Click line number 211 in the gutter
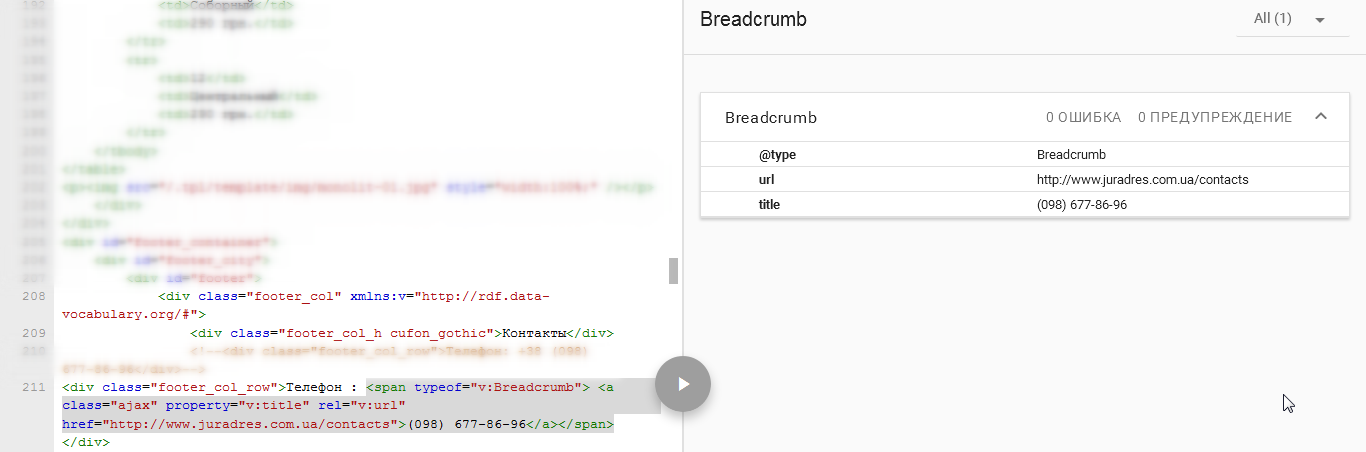The height and width of the screenshot is (452, 1366). [33, 387]
